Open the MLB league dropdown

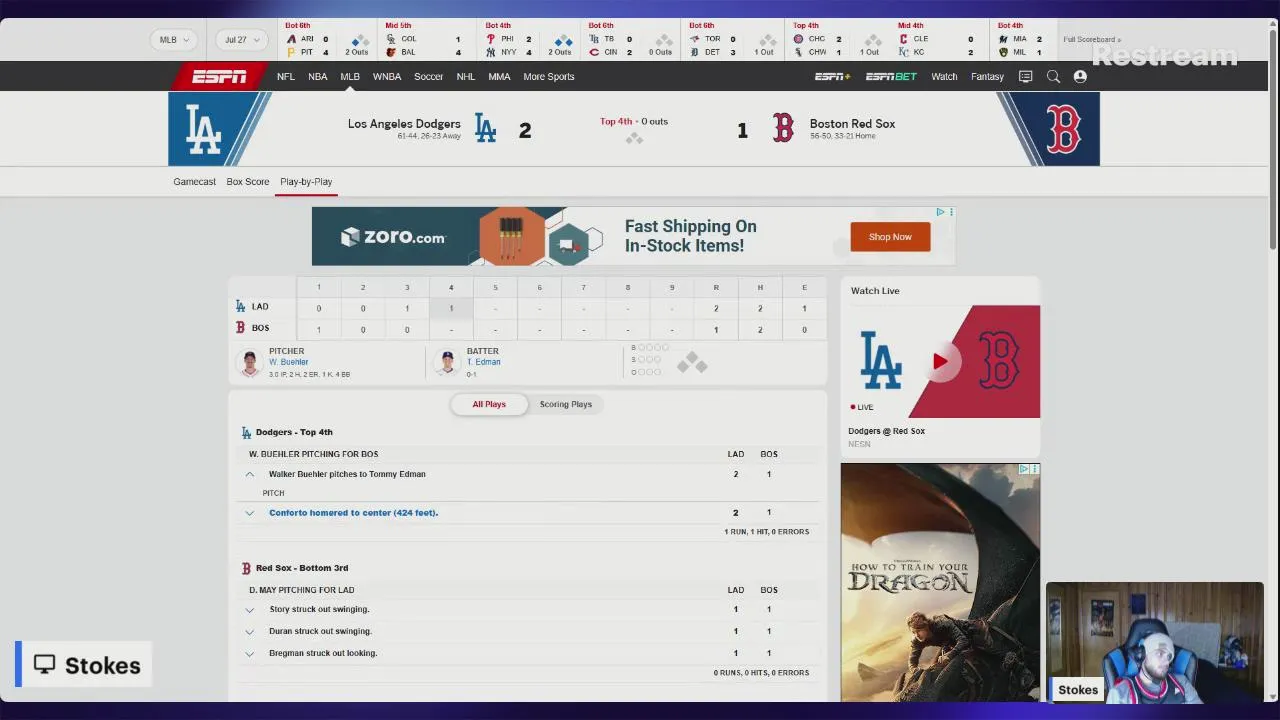(x=174, y=40)
